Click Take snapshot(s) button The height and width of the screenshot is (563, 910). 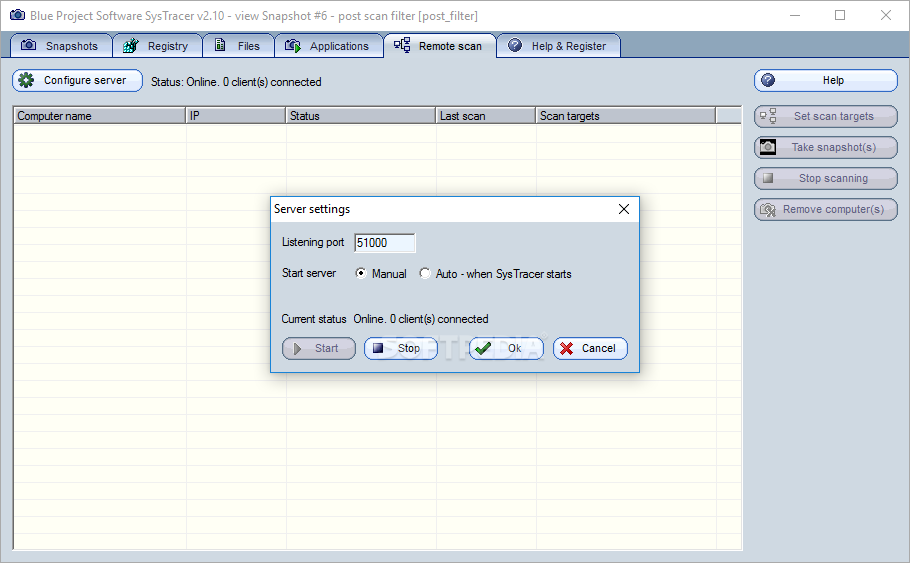(x=826, y=147)
